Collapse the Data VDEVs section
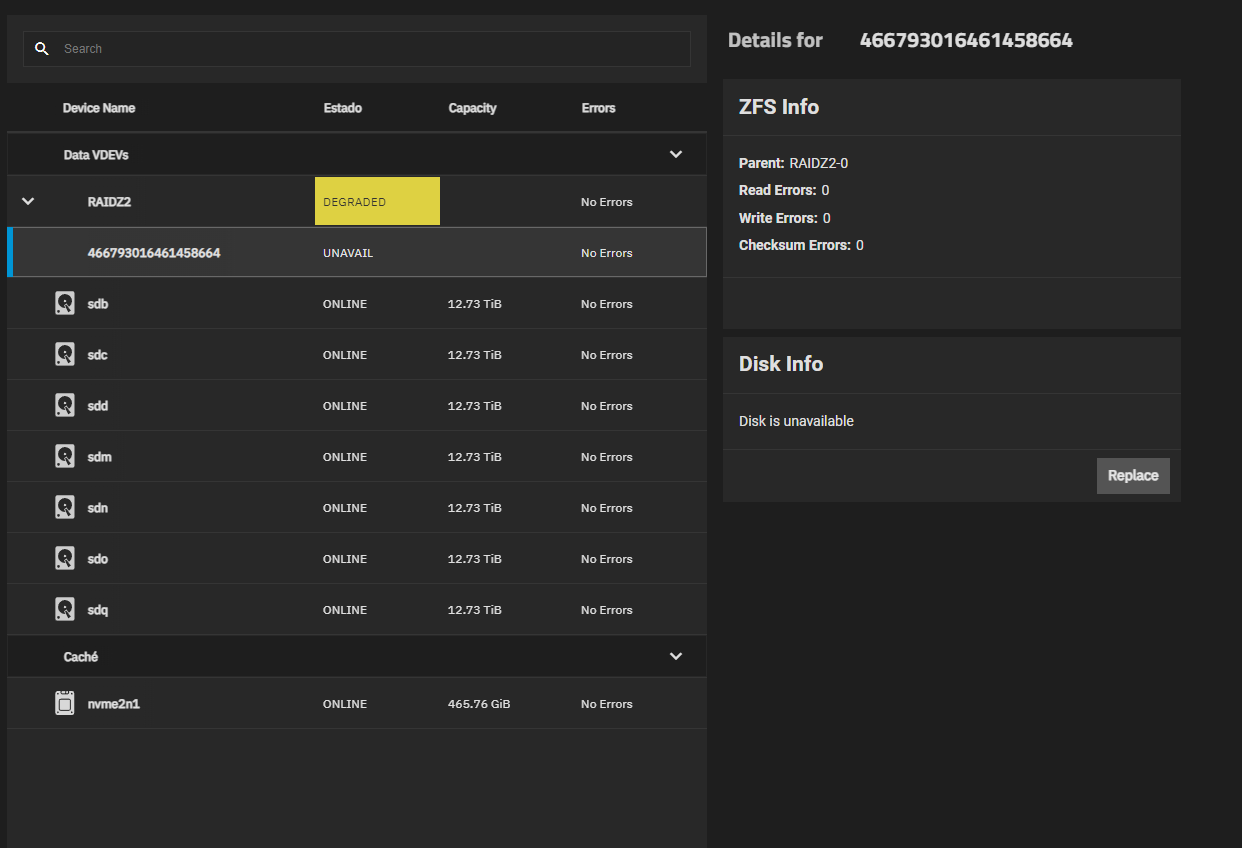Screen dimensions: 1242x848 (676, 154)
